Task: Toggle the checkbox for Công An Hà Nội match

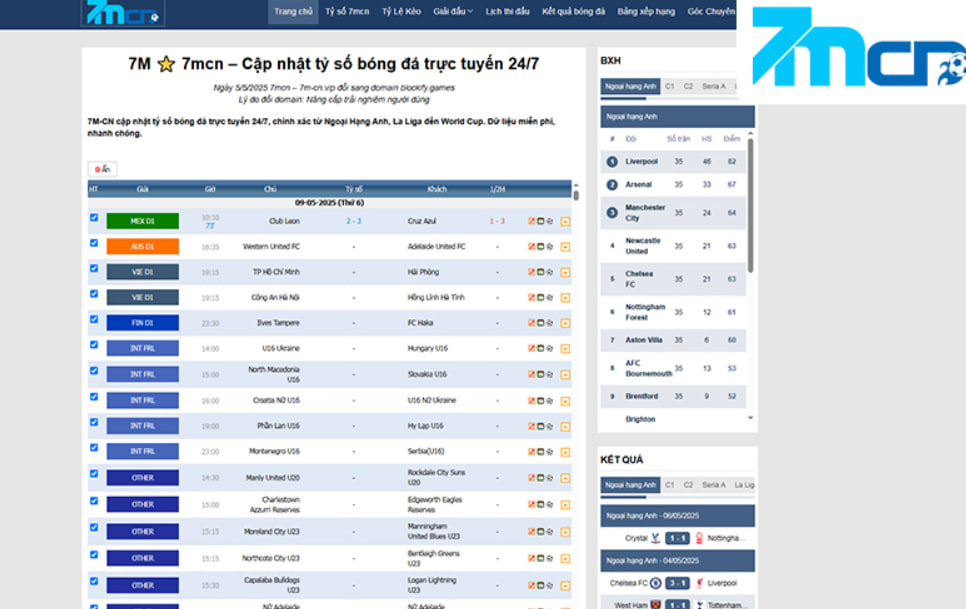Action: (x=94, y=294)
